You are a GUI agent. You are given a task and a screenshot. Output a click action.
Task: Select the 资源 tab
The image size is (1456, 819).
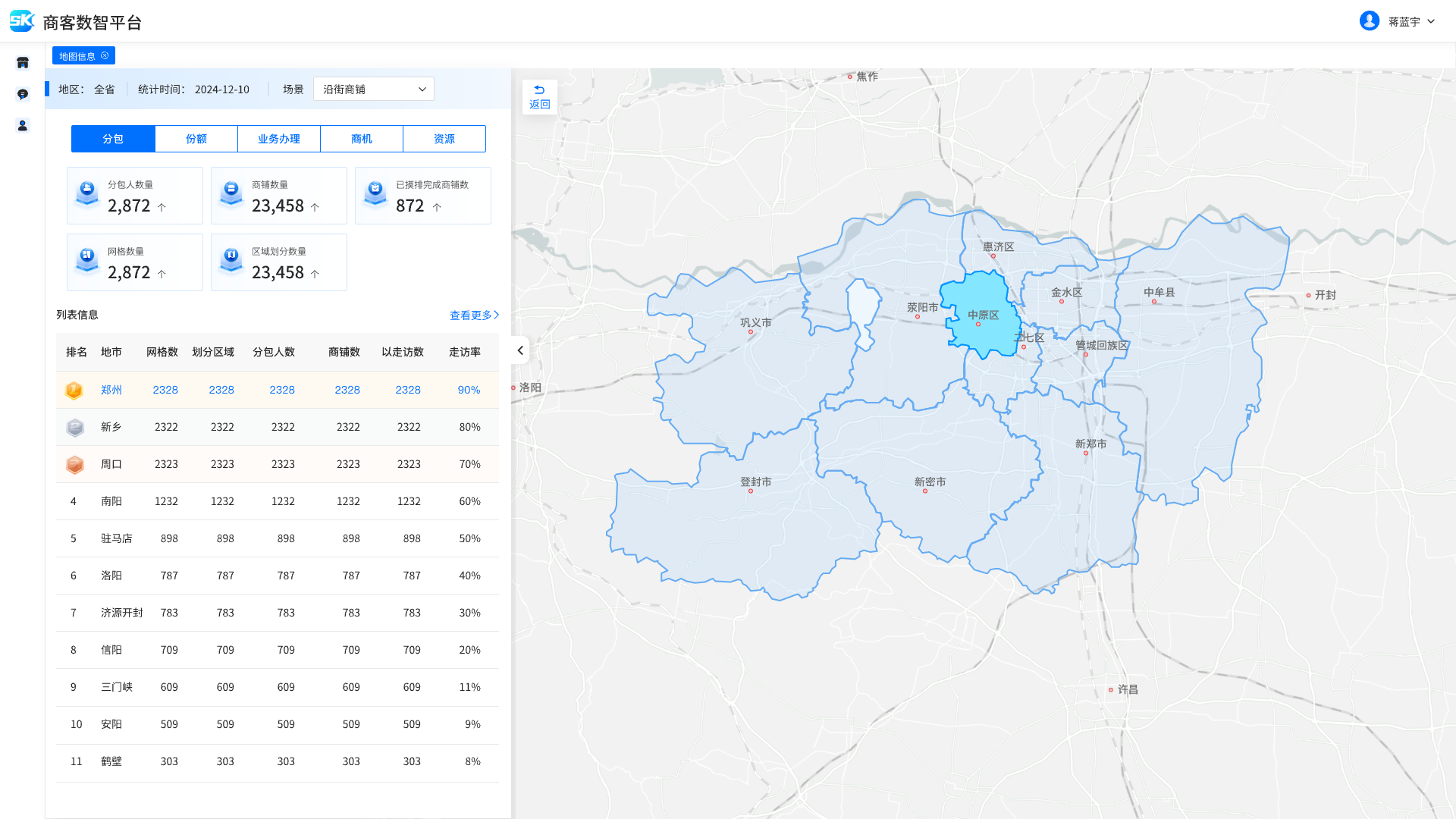click(x=444, y=139)
